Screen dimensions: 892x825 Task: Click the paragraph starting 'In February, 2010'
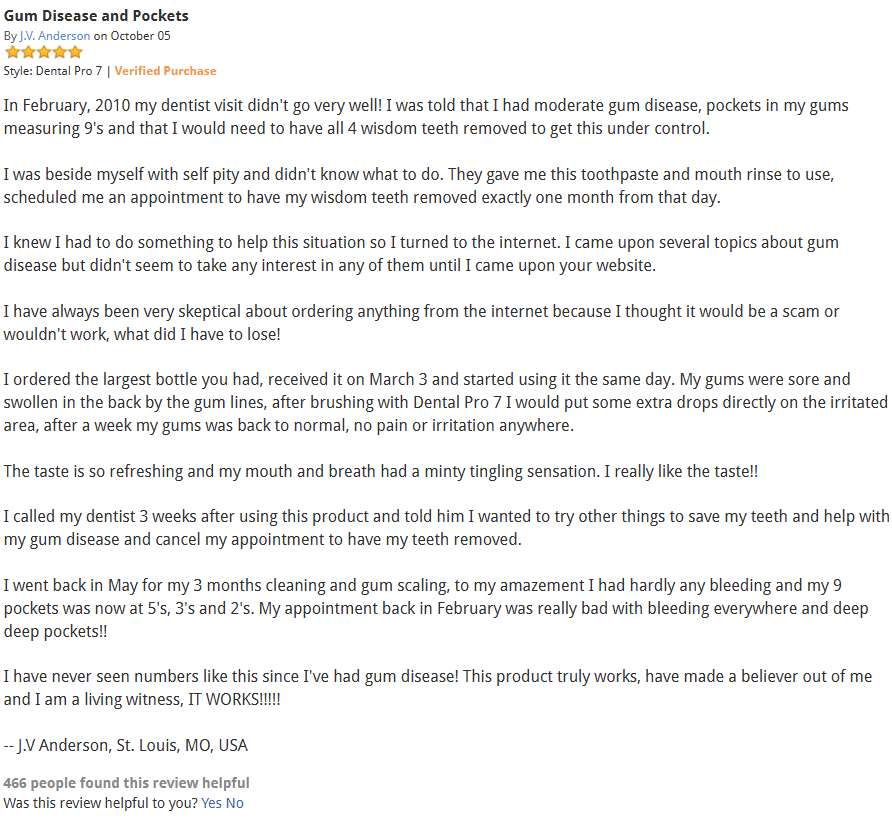(x=426, y=117)
